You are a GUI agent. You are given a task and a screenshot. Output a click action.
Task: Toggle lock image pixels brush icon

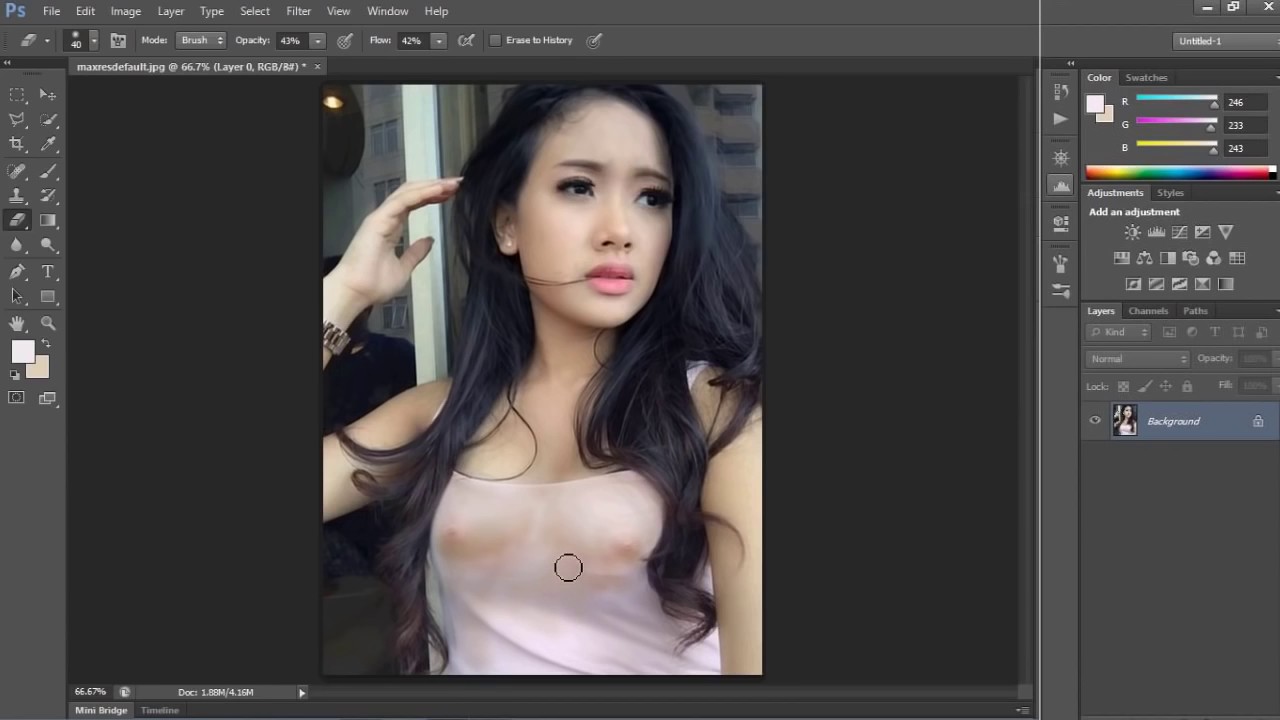click(x=1144, y=386)
